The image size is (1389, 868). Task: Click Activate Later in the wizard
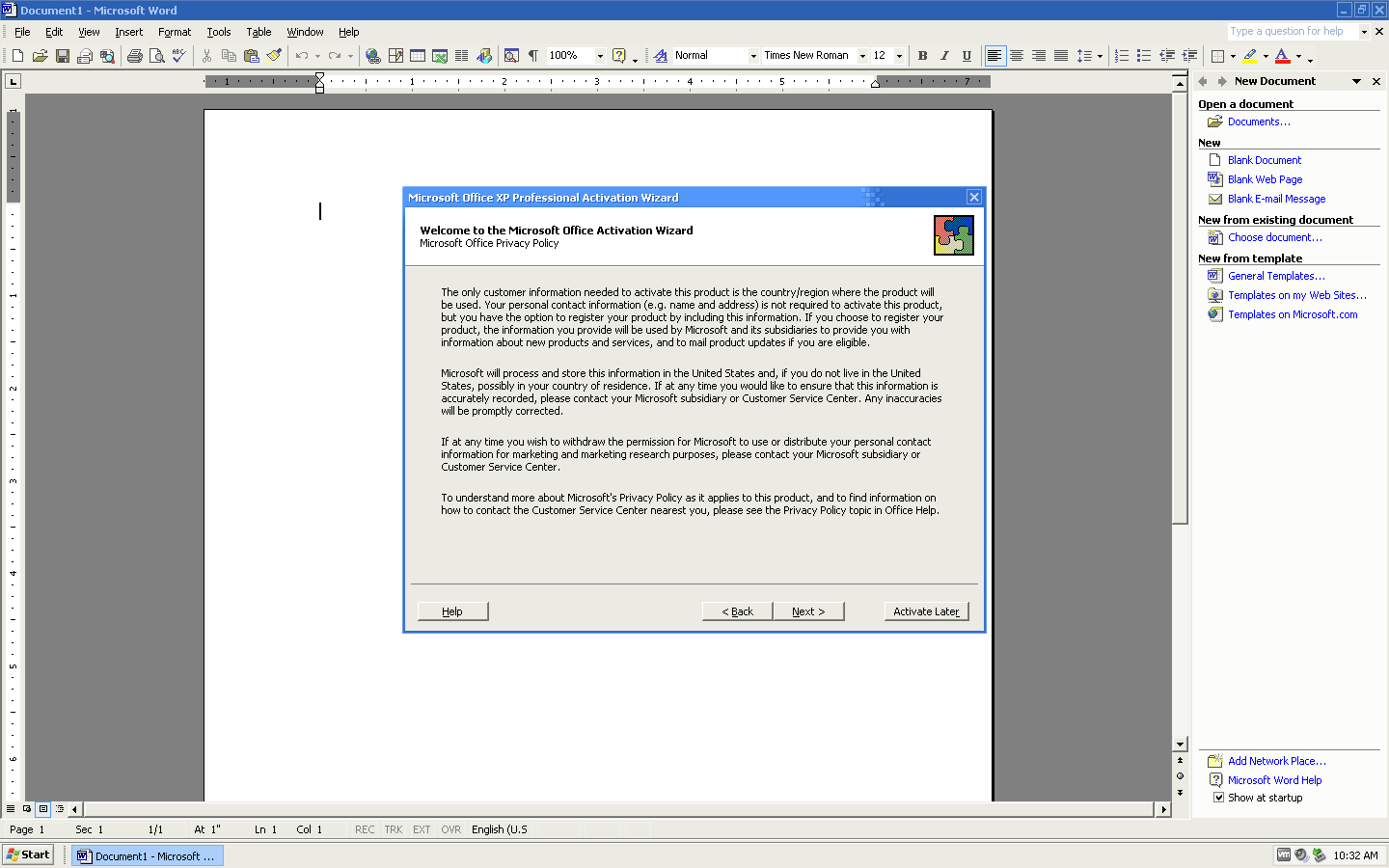(926, 611)
